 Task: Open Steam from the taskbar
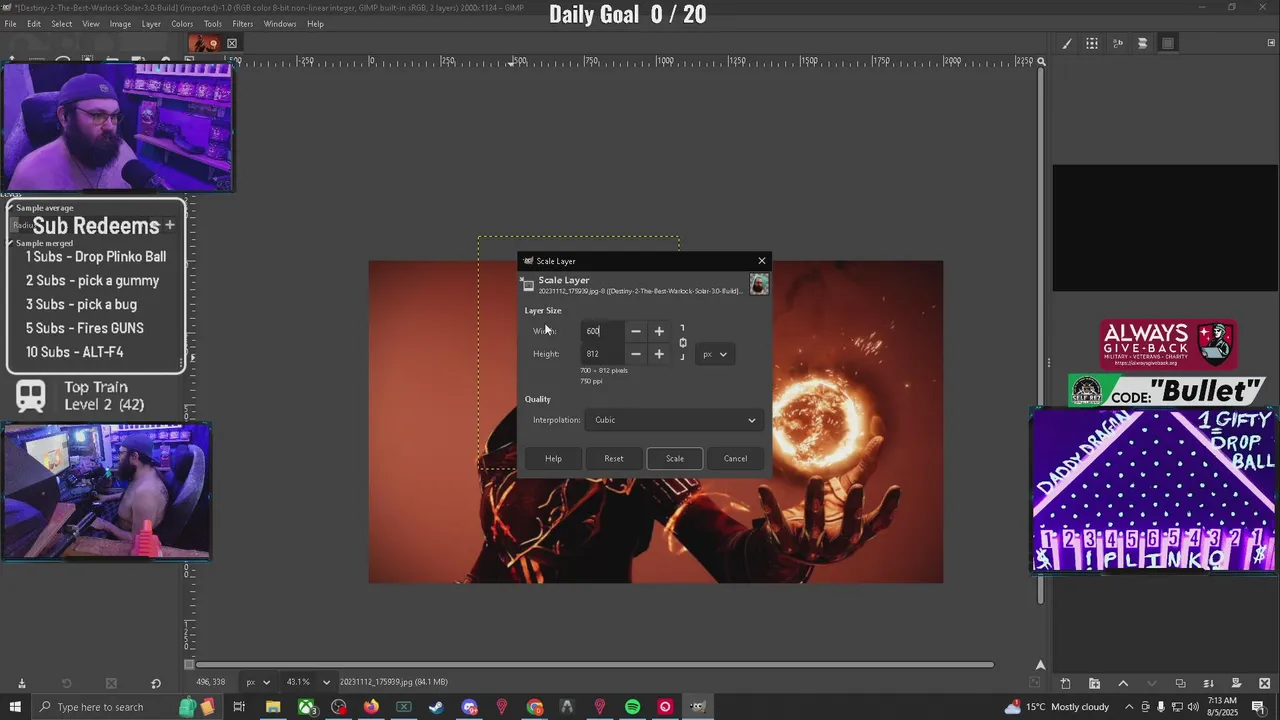[436, 707]
